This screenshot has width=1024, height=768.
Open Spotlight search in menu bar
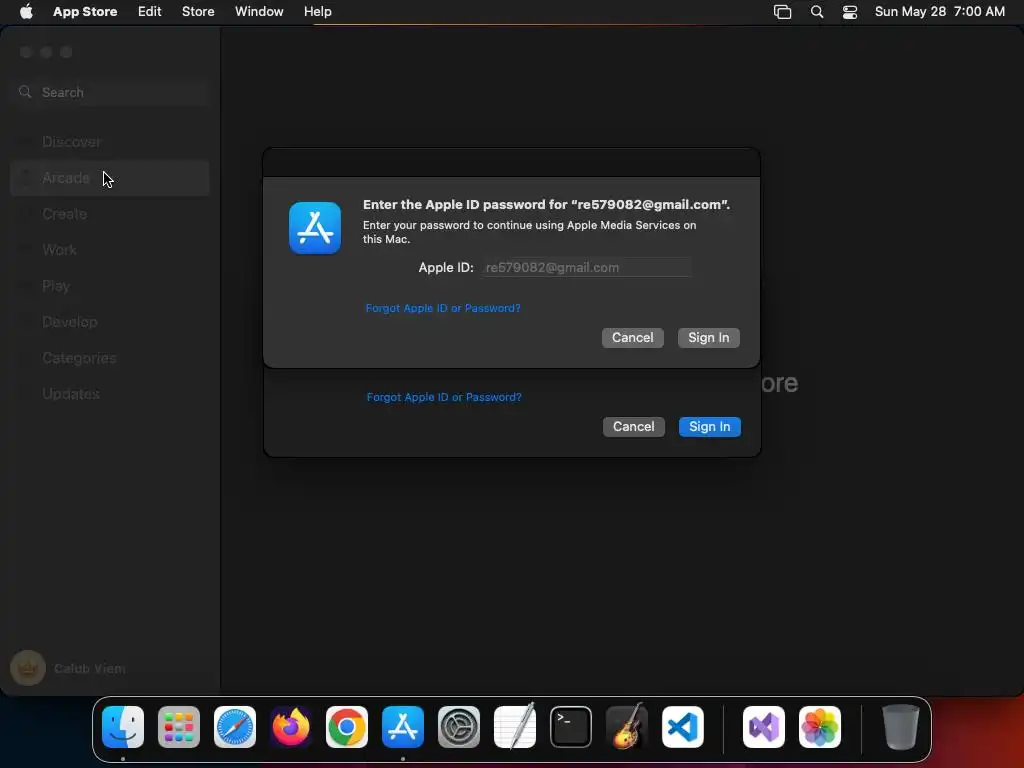pyautogui.click(x=816, y=11)
